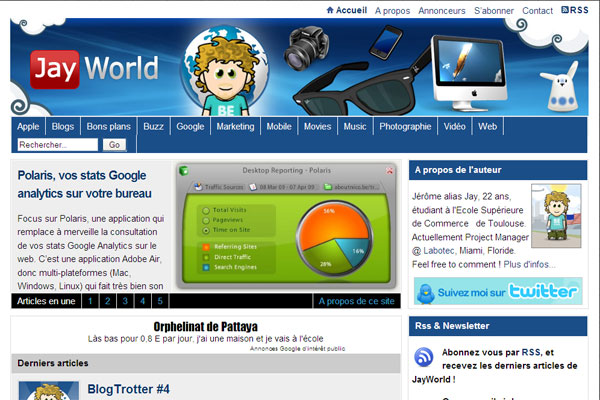Click the Traffic Sources tab in Polaris
Viewport: 600px width, 400px height.
220,187
